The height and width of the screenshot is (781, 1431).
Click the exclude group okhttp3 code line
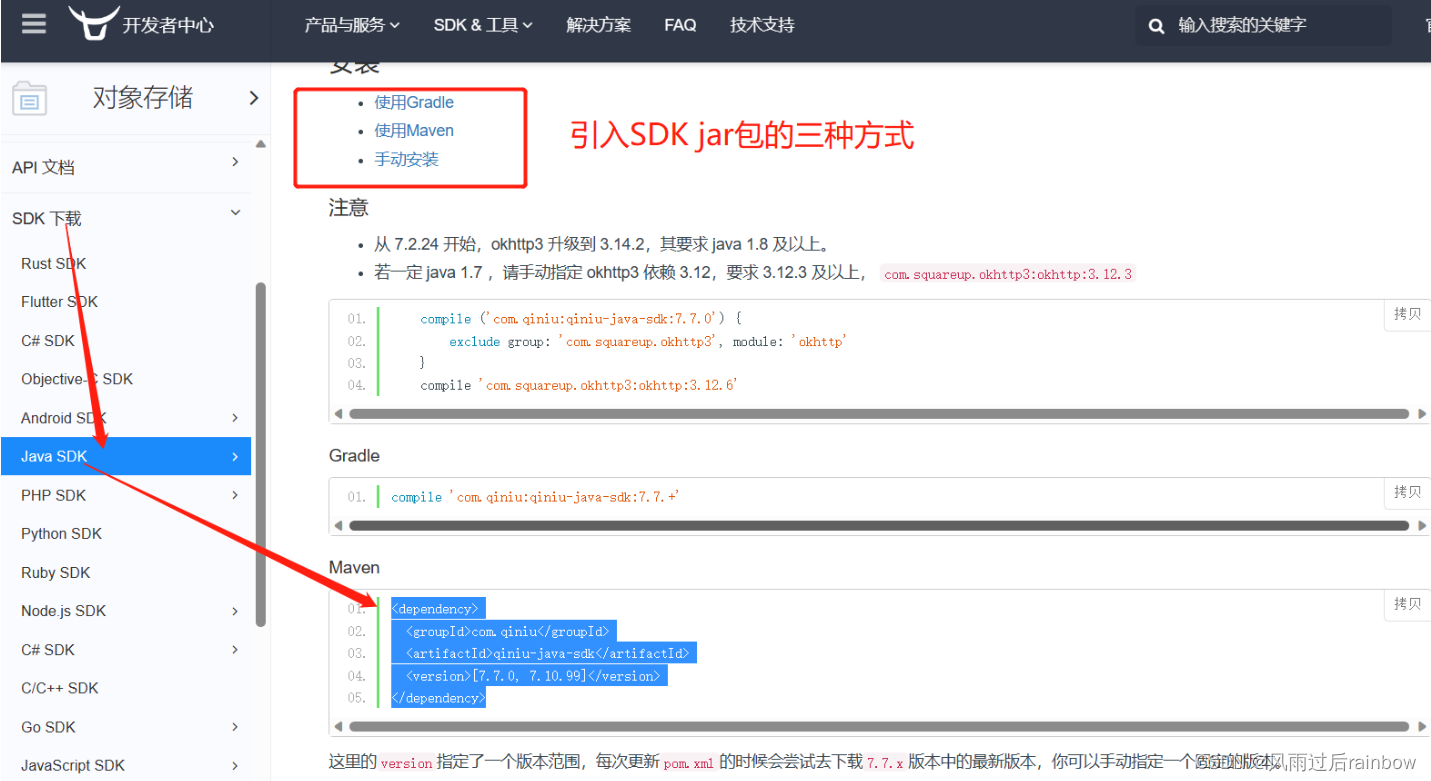point(648,341)
